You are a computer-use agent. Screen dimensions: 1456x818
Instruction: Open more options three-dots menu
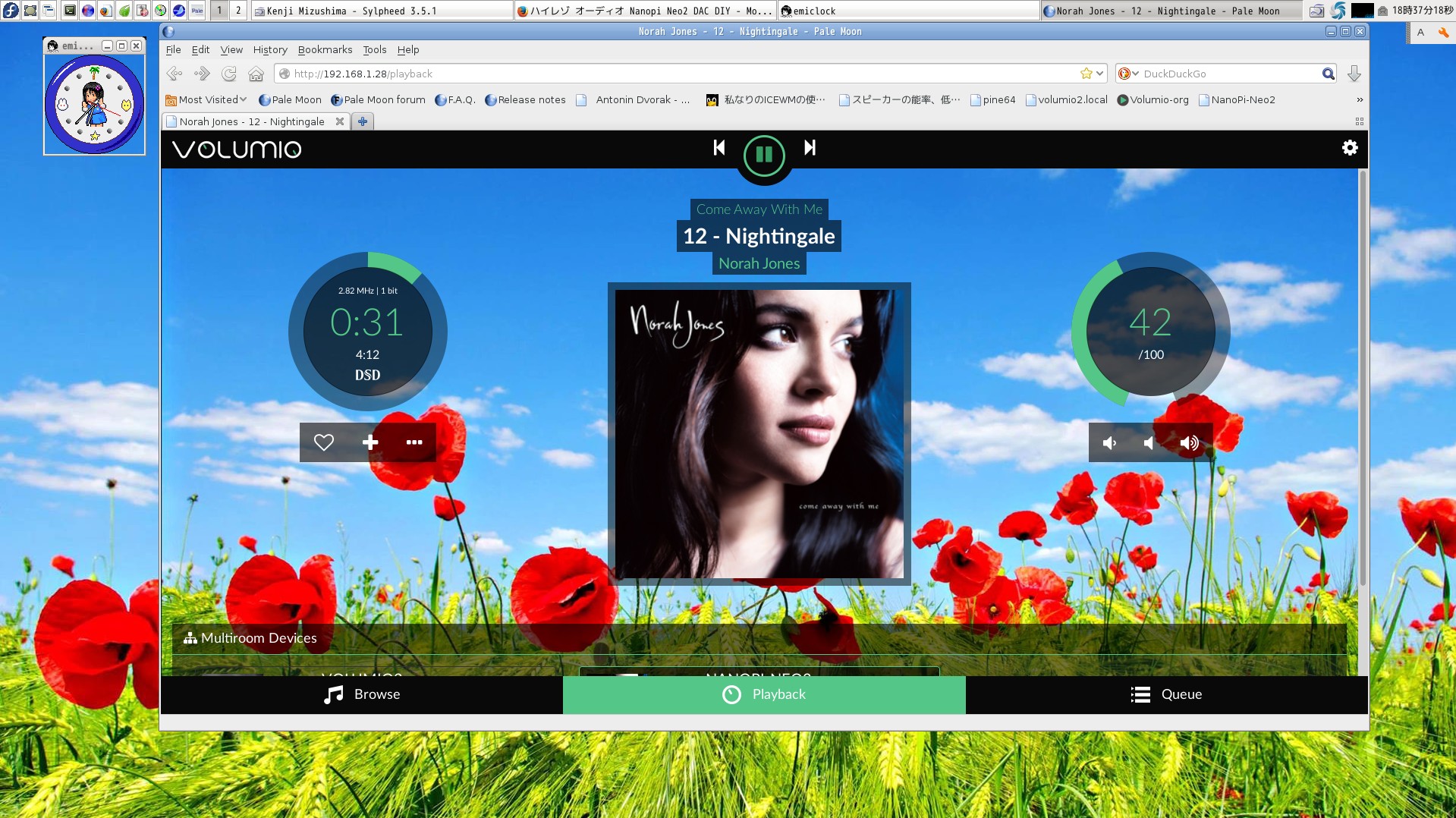(414, 442)
